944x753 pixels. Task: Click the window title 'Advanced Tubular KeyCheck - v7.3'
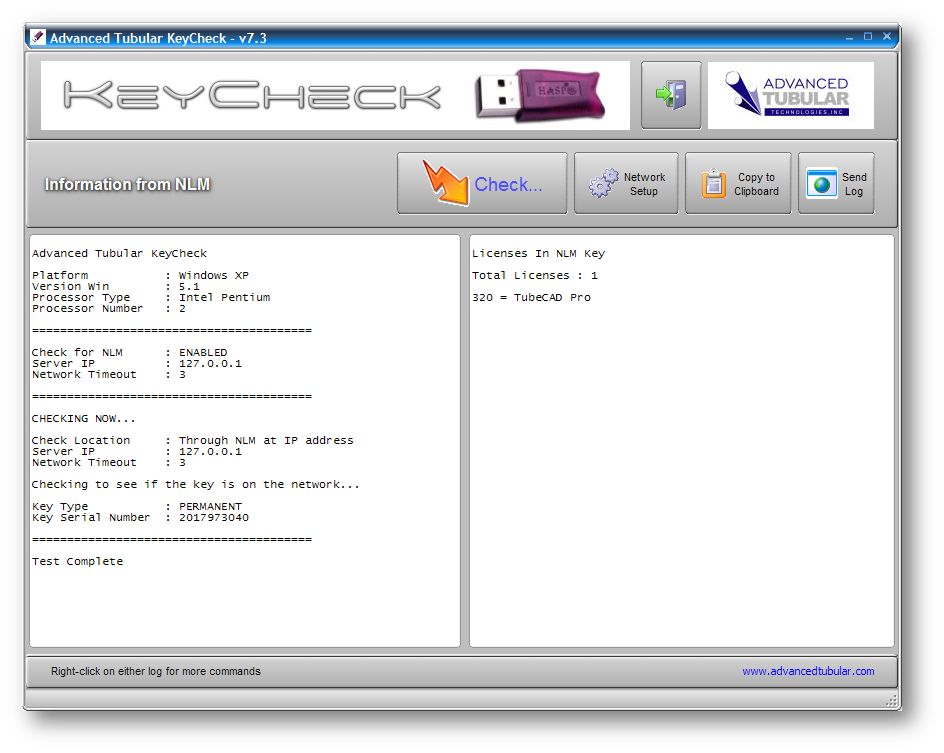(x=158, y=38)
